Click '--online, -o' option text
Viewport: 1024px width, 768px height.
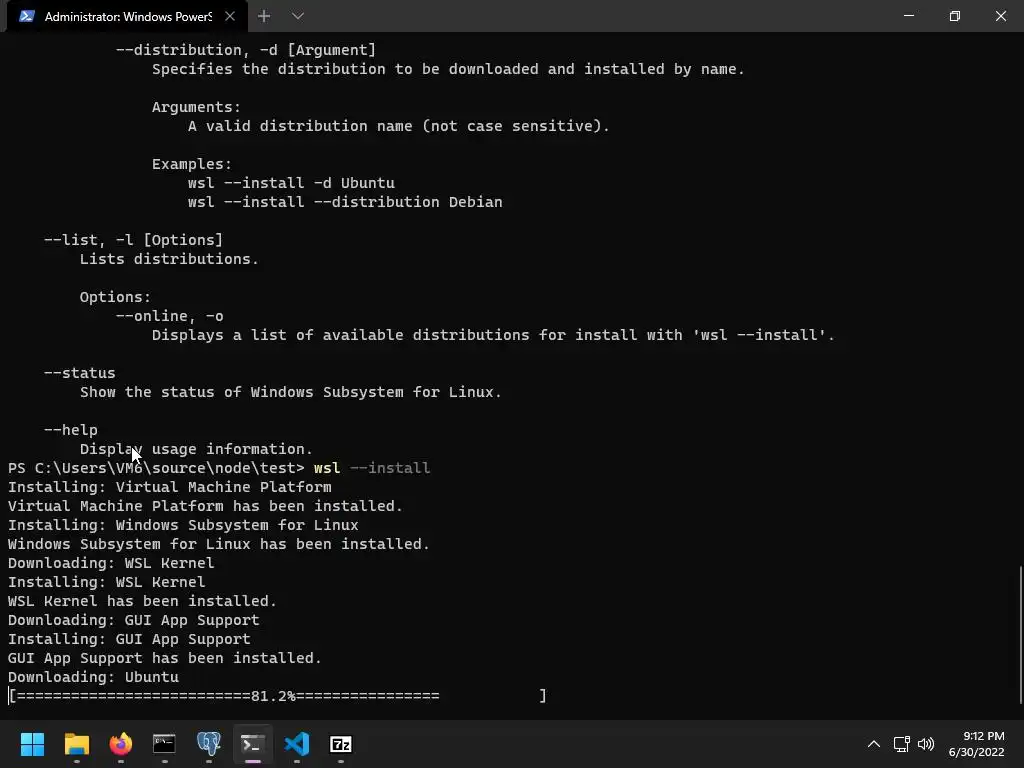(x=170, y=316)
